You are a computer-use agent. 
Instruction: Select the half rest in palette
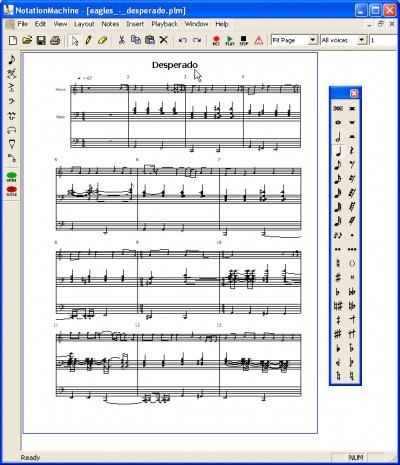352,137
